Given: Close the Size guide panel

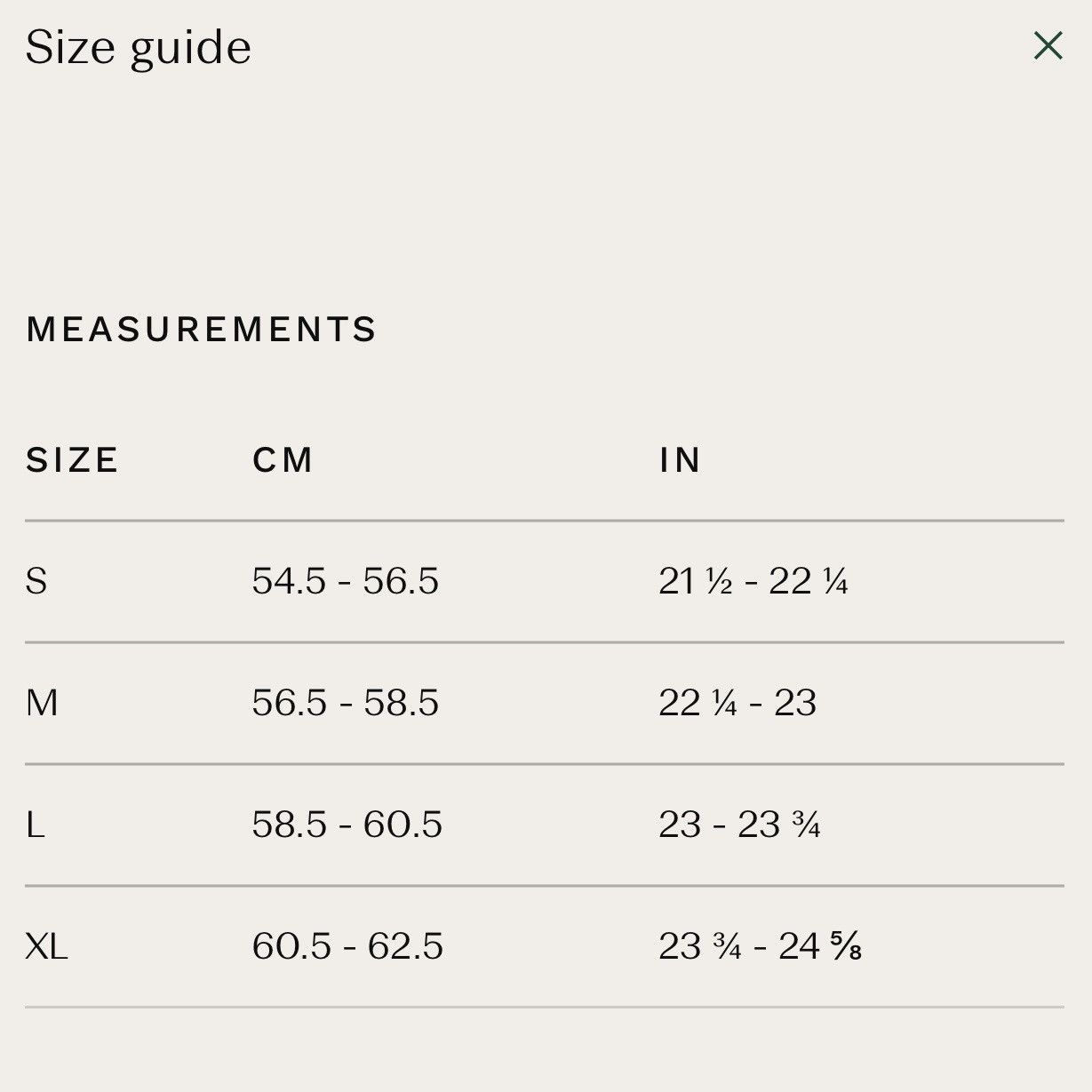Looking at the screenshot, I should 1048,45.
